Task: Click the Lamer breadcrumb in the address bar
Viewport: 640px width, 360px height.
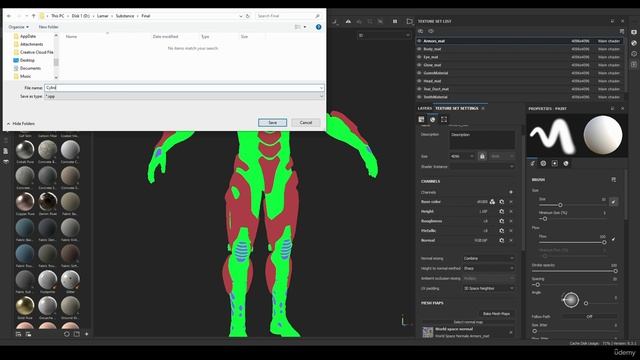Action: [102, 16]
